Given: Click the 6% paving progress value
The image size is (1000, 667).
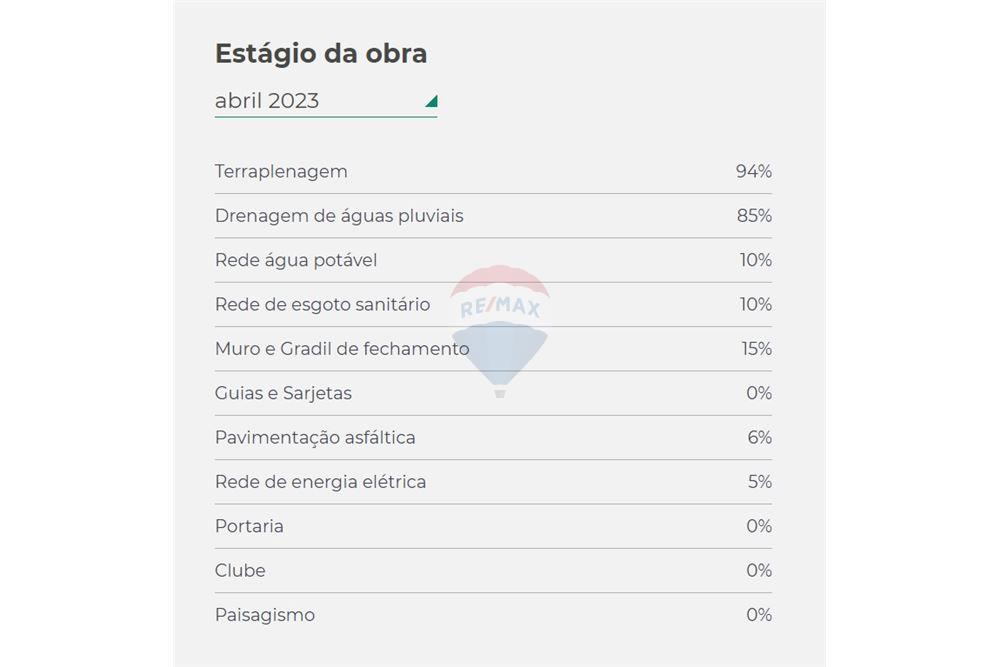Looking at the screenshot, I should pyautogui.click(x=759, y=437).
